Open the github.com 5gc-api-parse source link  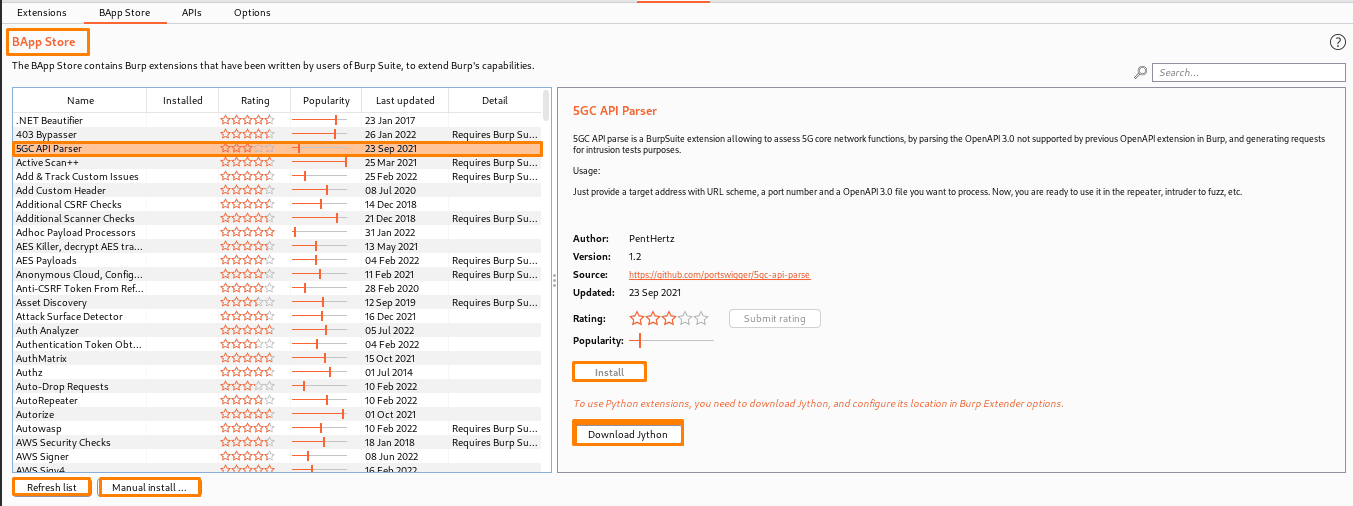[719, 274]
